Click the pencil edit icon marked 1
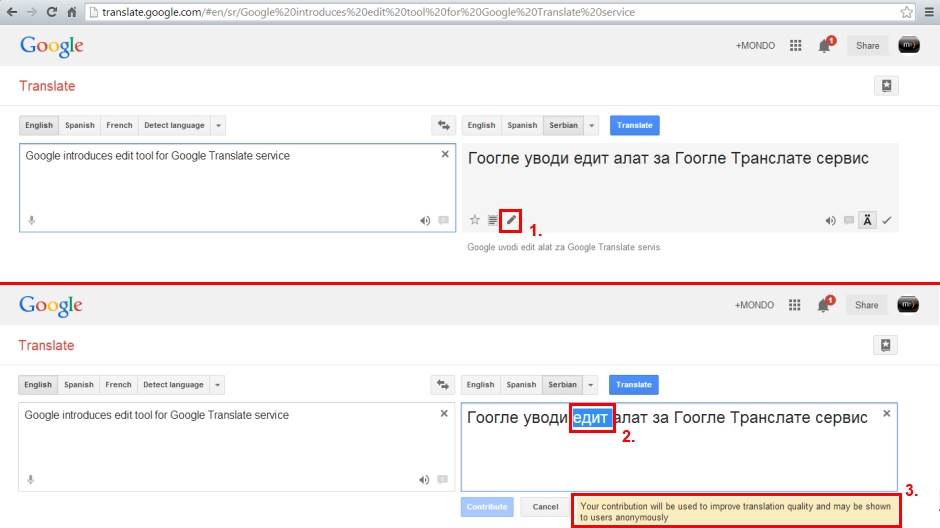 [511, 220]
